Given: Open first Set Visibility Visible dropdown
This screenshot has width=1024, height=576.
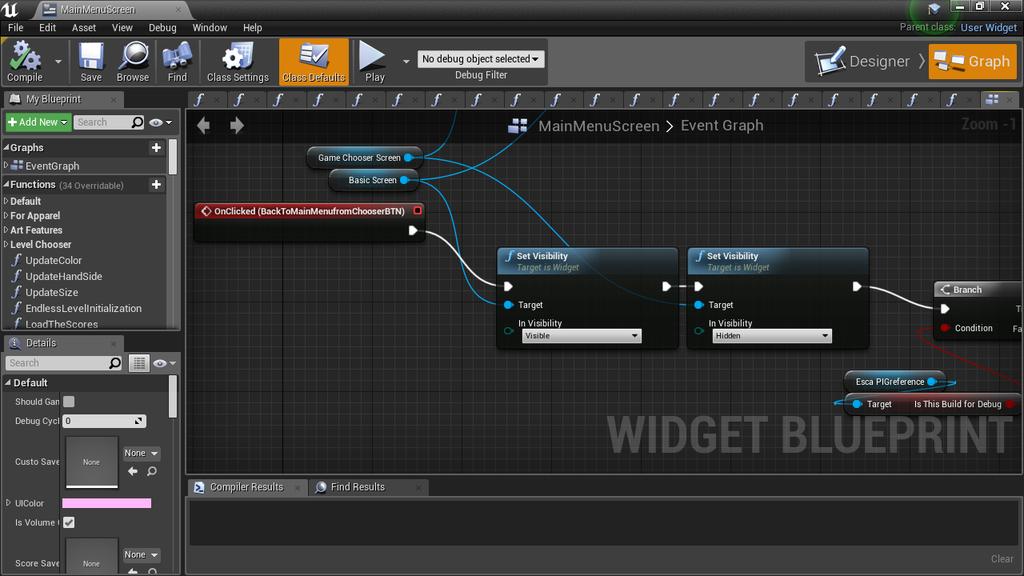Looking at the screenshot, I should click(581, 336).
